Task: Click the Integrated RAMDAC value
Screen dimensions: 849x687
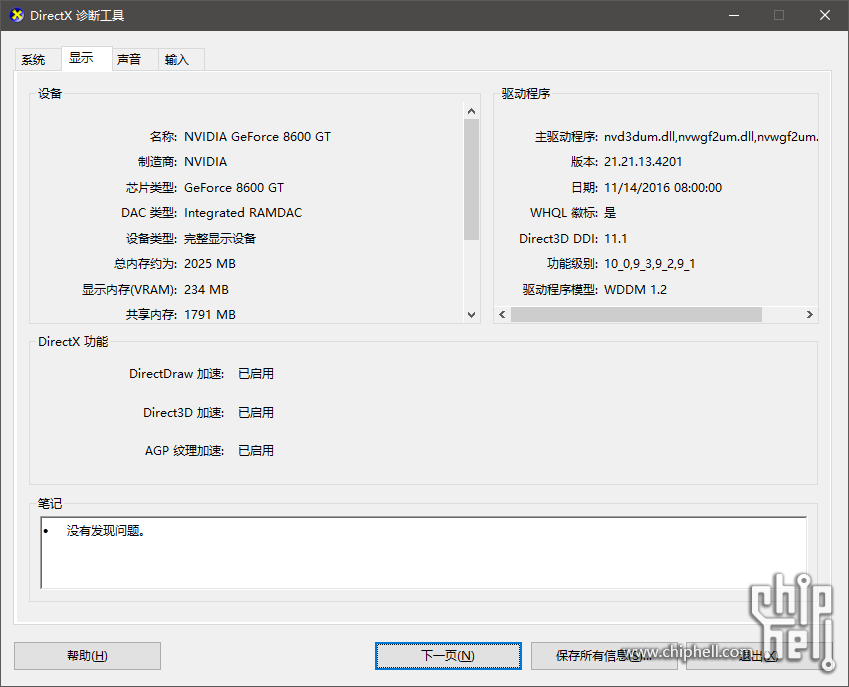Action: pos(243,213)
